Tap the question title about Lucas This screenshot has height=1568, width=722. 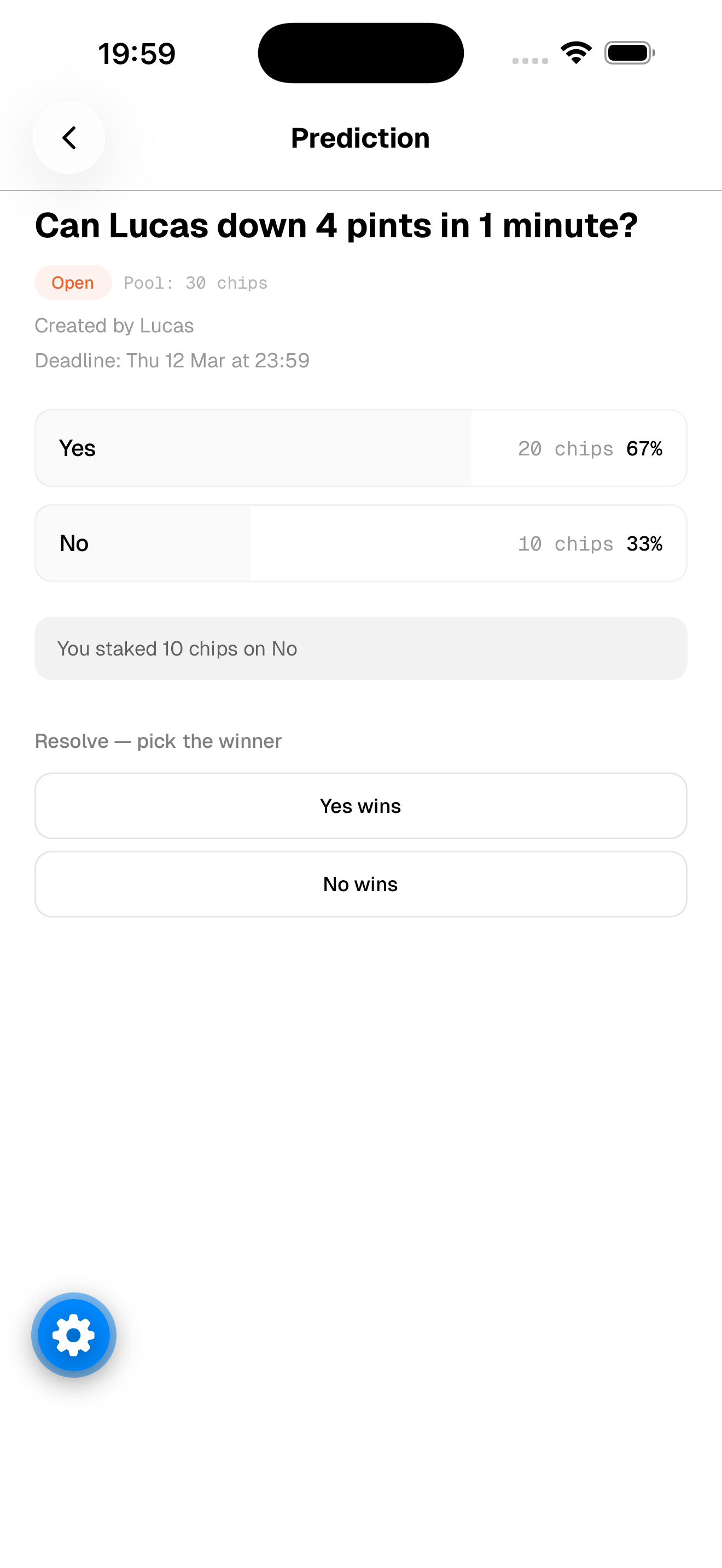(x=336, y=226)
